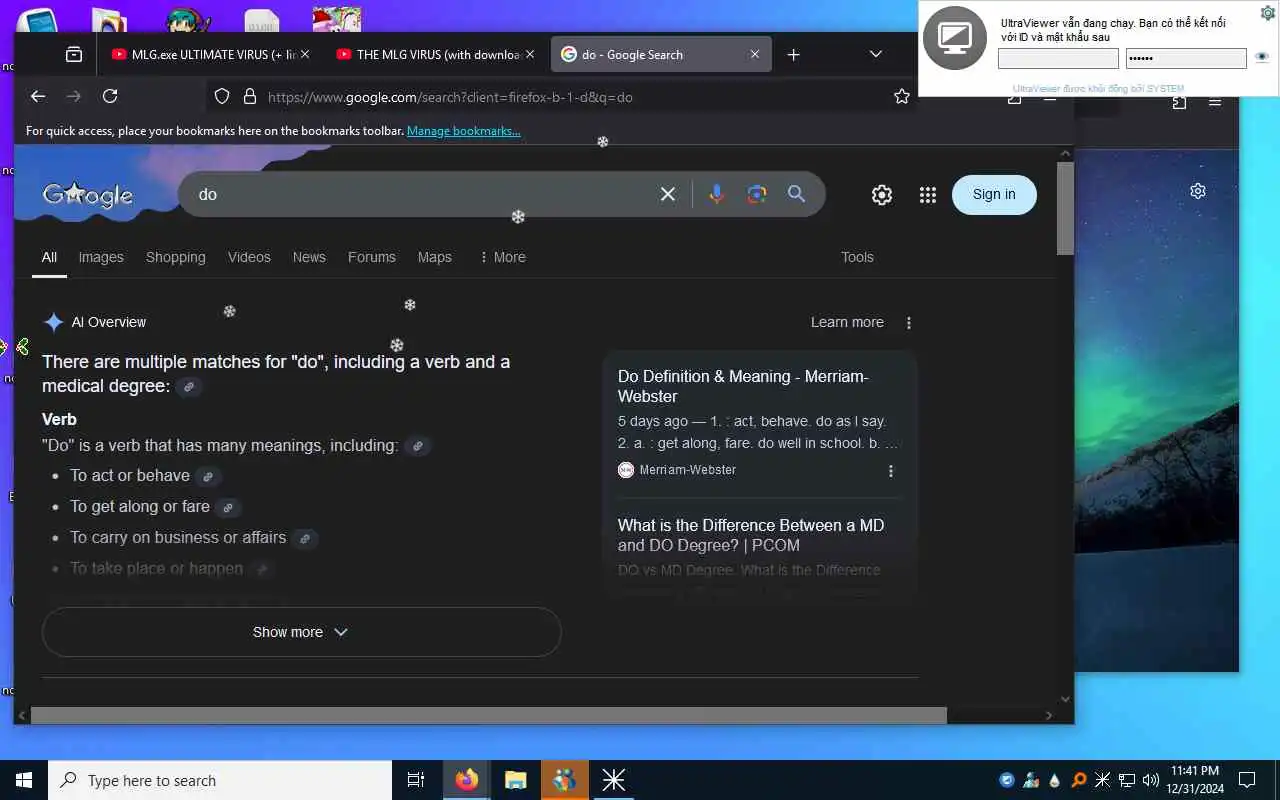Screen dimensions: 1280x800
Task: Open the clock showing 11:41 PM
Action: tap(1194, 780)
